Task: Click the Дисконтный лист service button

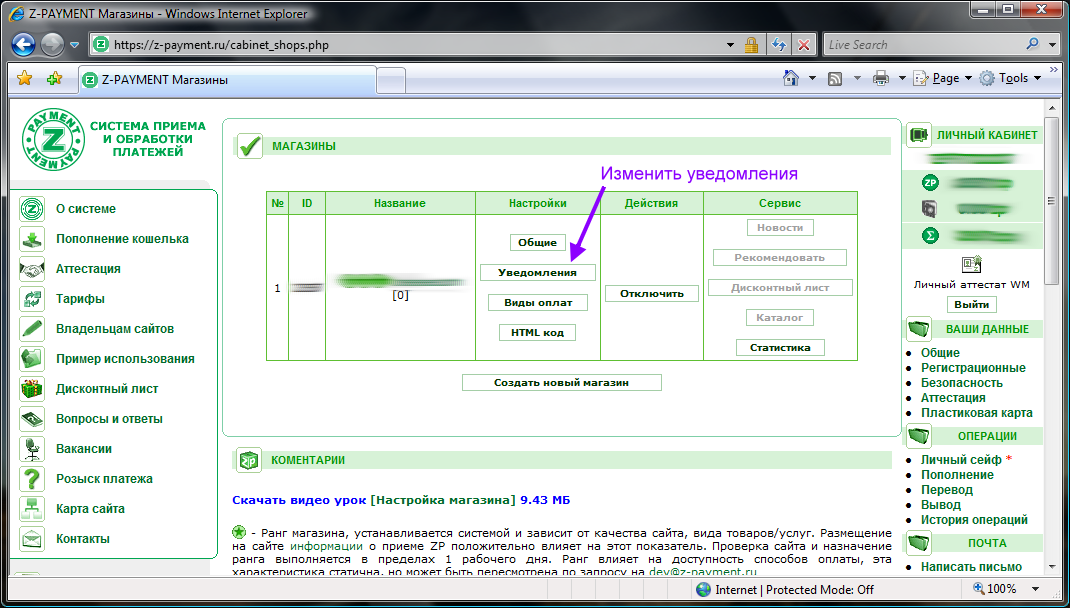Action: (780, 287)
